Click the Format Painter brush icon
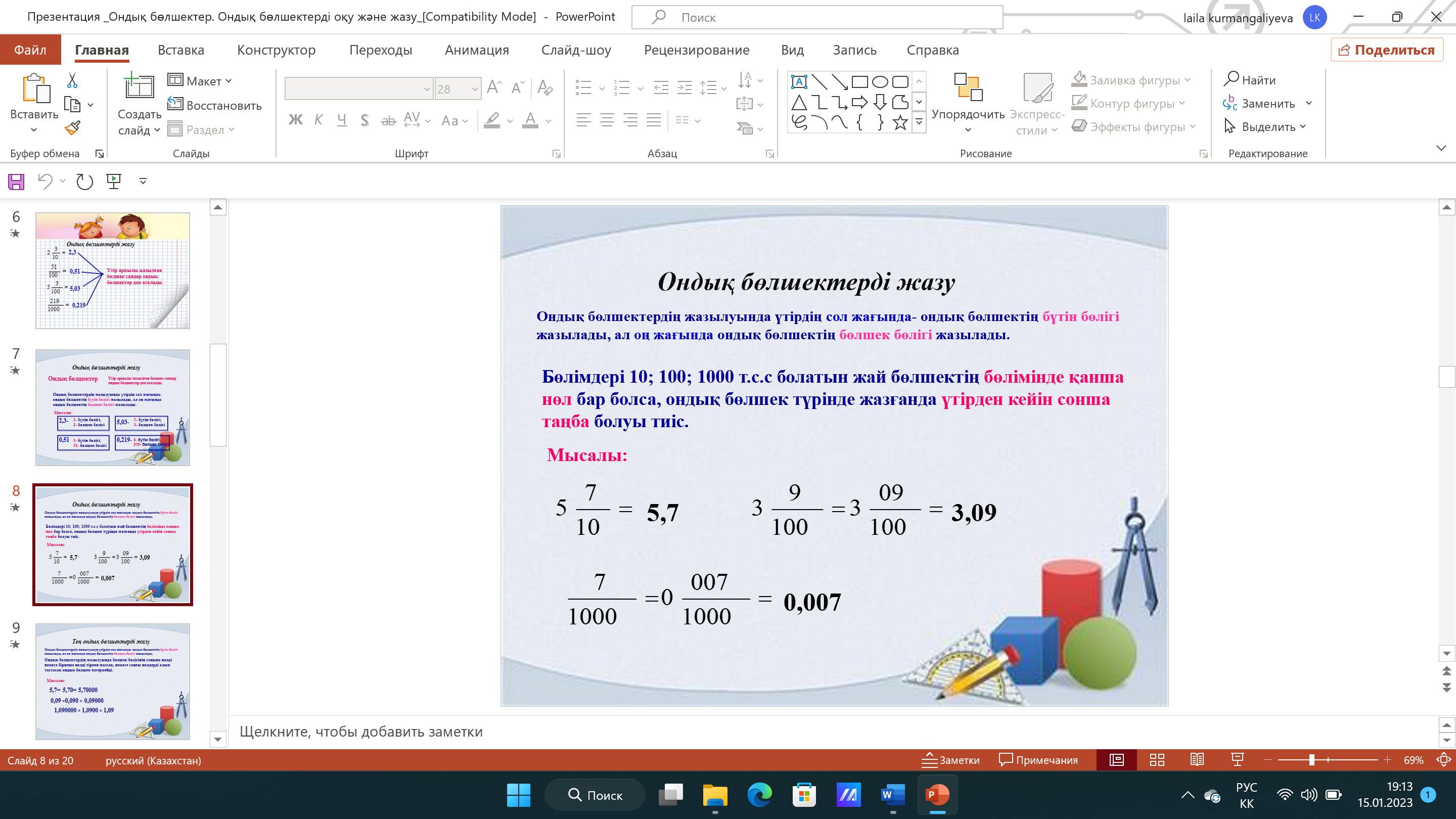 72,128
